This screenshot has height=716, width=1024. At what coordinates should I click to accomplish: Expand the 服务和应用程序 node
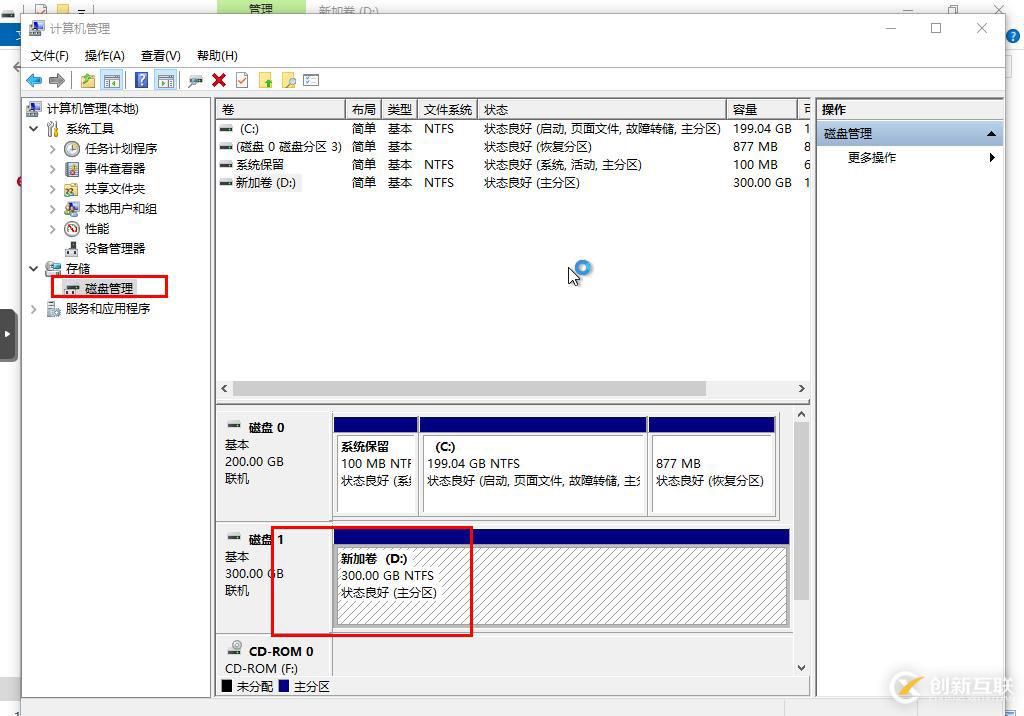click(33, 308)
